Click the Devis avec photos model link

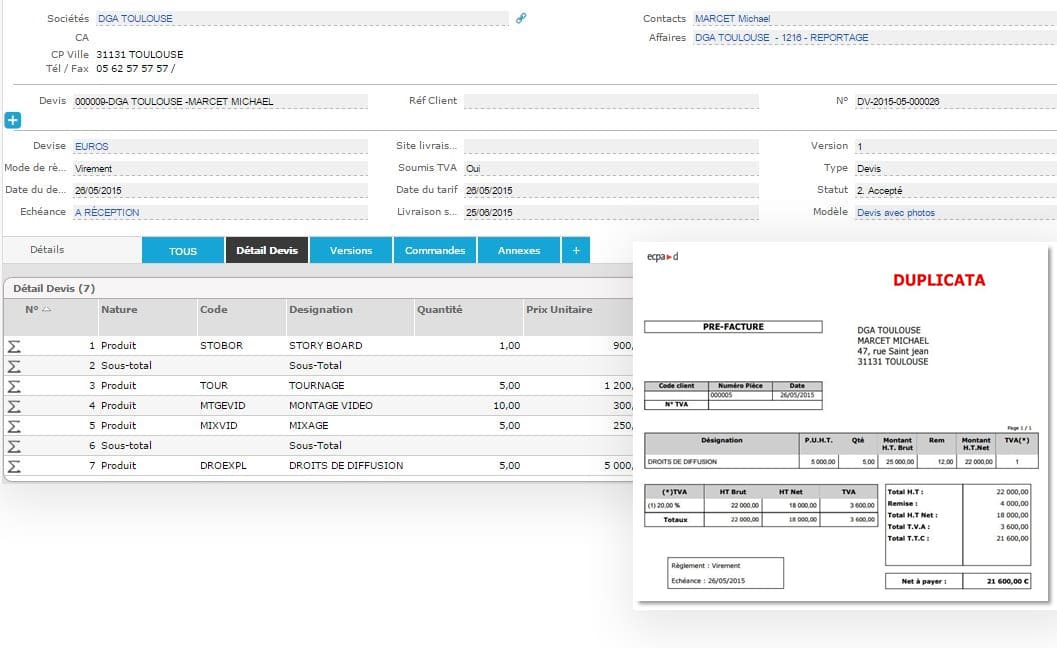[896, 212]
